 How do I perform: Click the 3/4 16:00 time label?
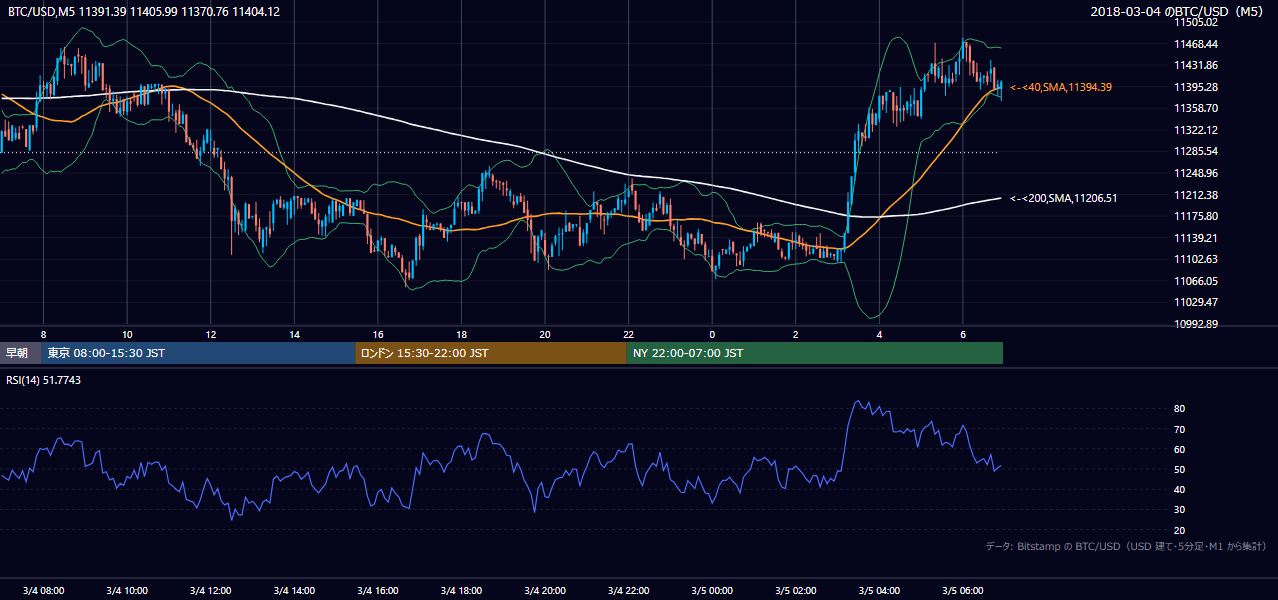377,591
